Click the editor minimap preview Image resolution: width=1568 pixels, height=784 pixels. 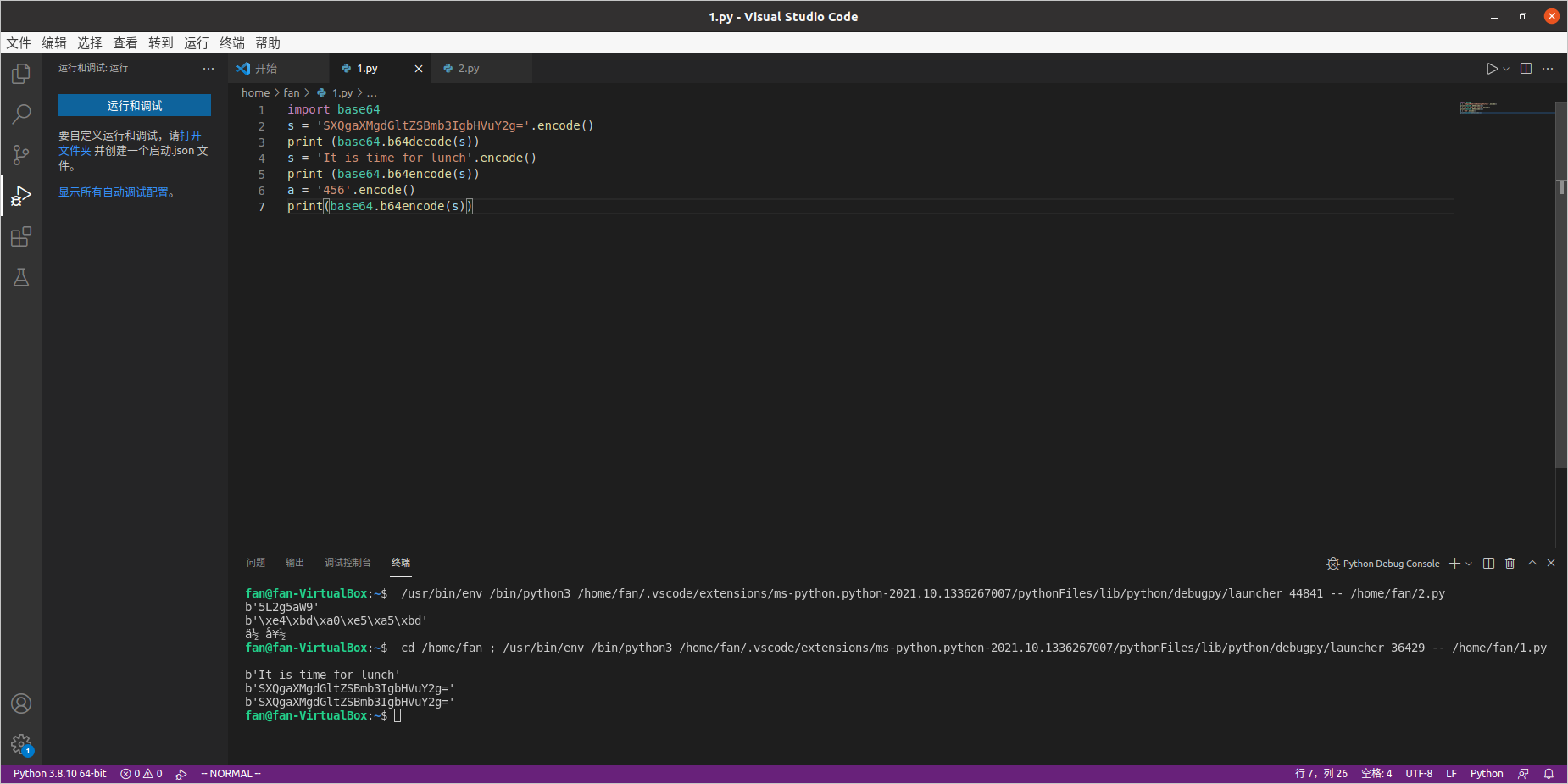coord(1505,108)
